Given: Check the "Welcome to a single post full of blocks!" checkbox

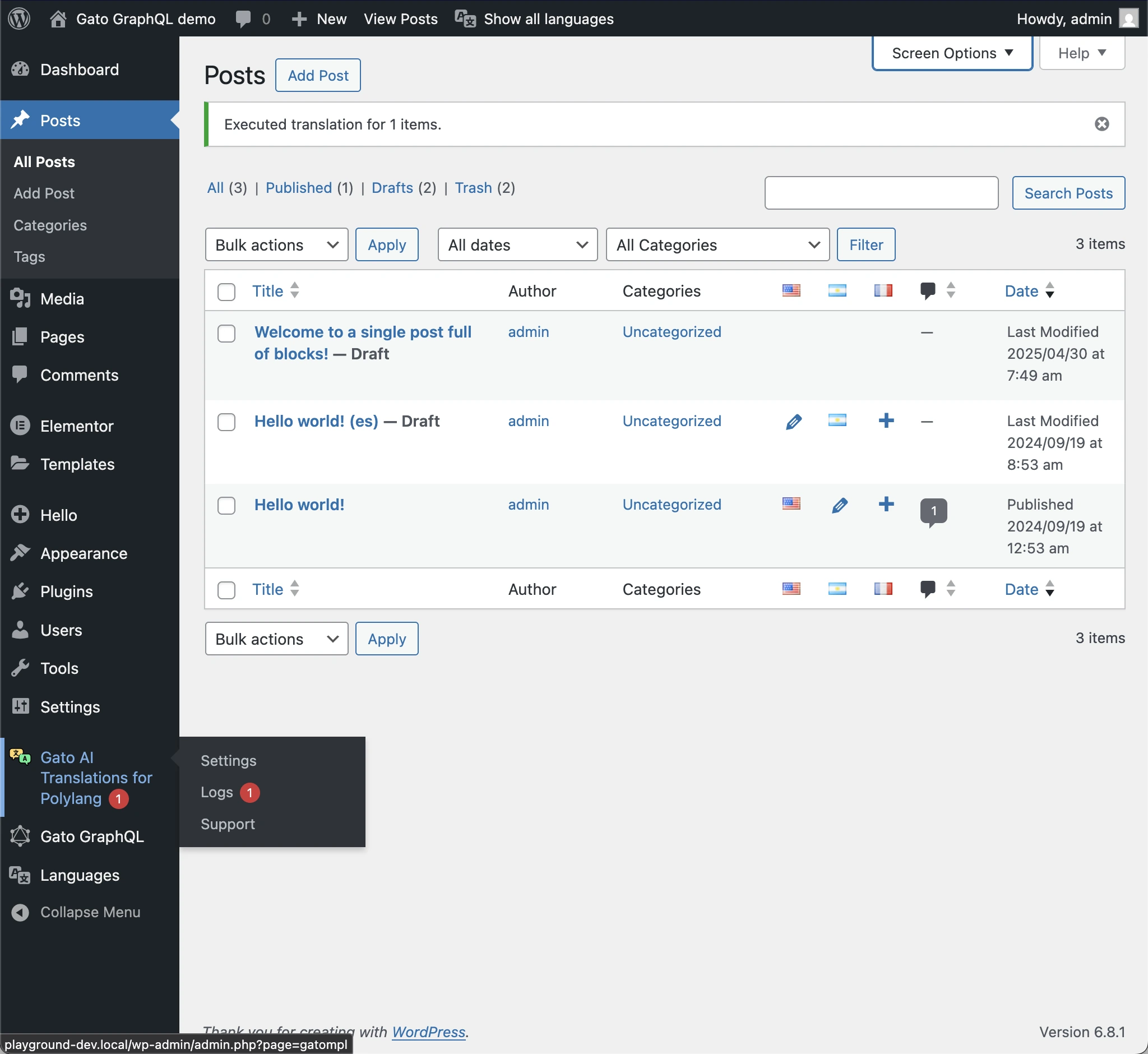Looking at the screenshot, I should coord(226,334).
